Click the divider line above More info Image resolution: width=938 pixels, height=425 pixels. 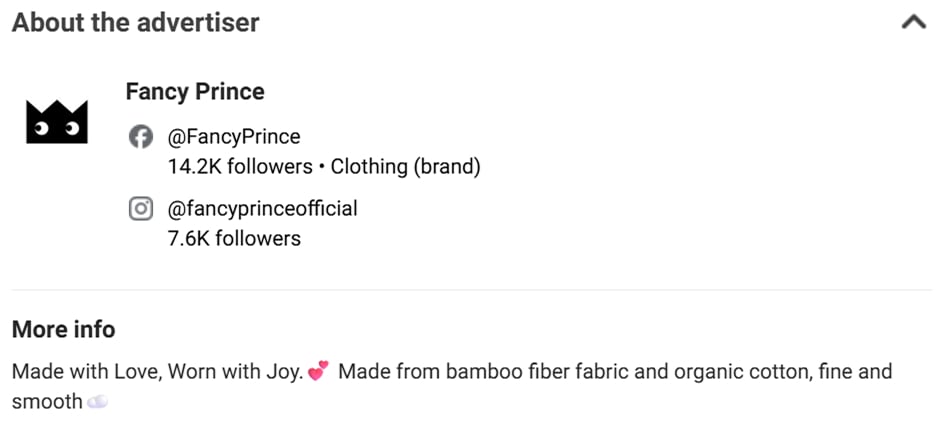[469, 291]
